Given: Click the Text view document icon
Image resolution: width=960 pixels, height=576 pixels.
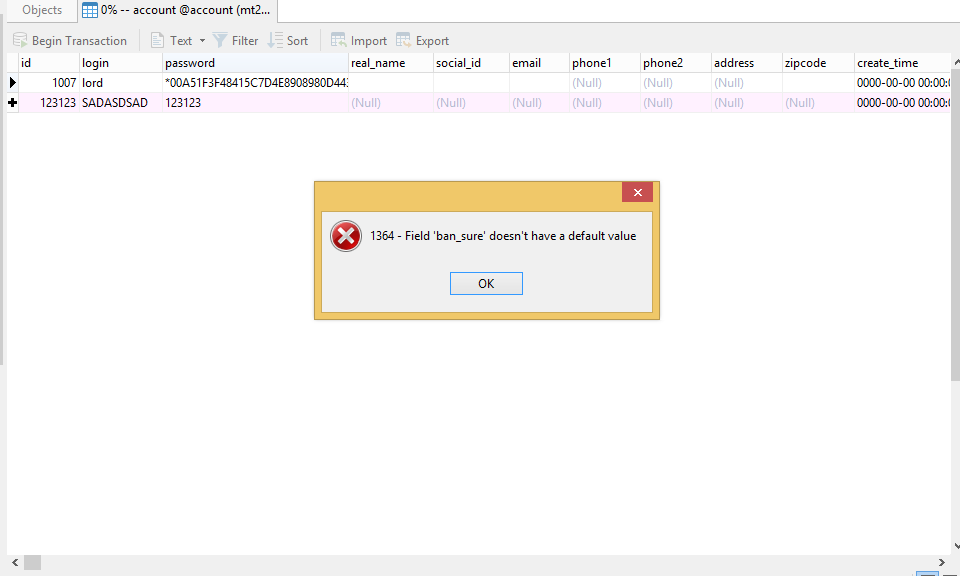Looking at the screenshot, I should [x=157, y=40].
